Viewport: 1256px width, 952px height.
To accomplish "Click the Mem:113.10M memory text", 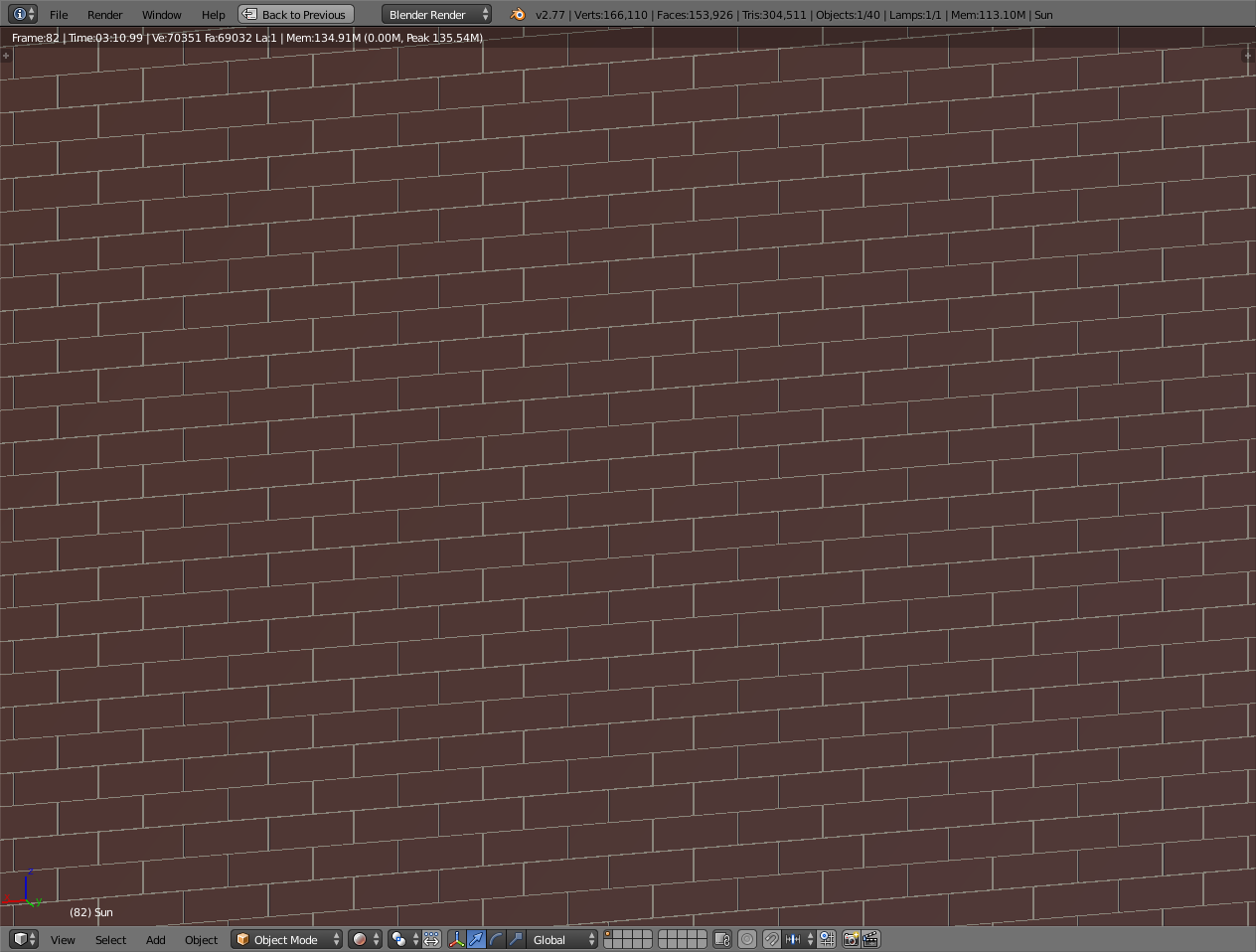I will pyautogui.click(x=988, y=15).
